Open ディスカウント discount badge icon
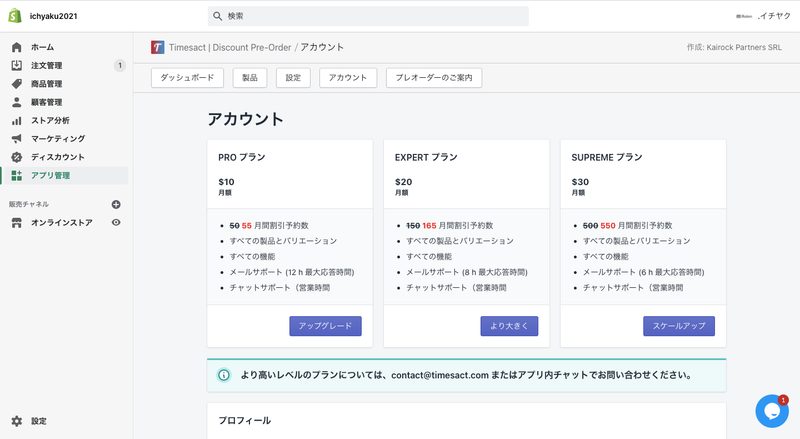The image size is (800, 439). (x=17, y=157)
